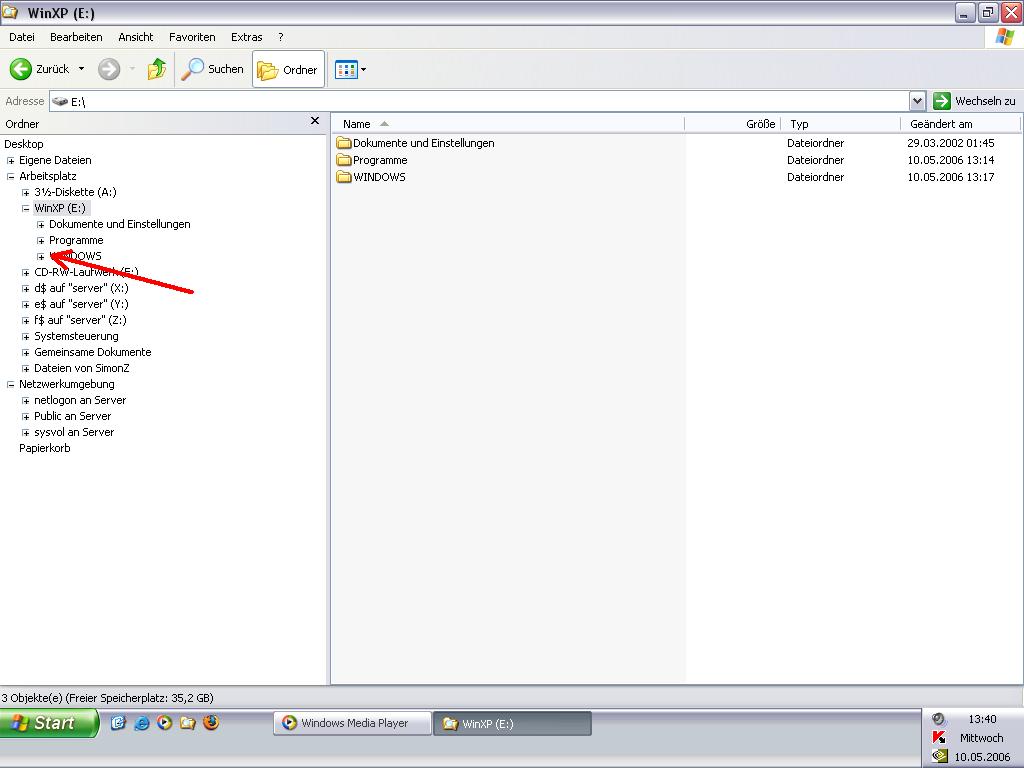The height and width of the screenshot is (768, 1024).
Task: Click the taskbar clock showing 13:40
Action: click(982, 719)
